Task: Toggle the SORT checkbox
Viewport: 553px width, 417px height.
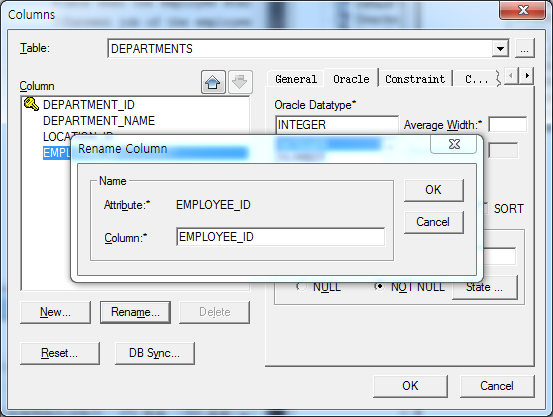Action: (x=486, y=208)
